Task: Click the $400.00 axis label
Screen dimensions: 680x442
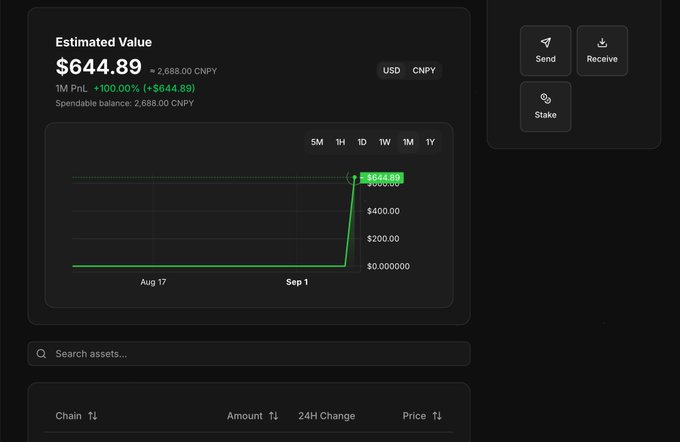Action: tap(383, 211)
